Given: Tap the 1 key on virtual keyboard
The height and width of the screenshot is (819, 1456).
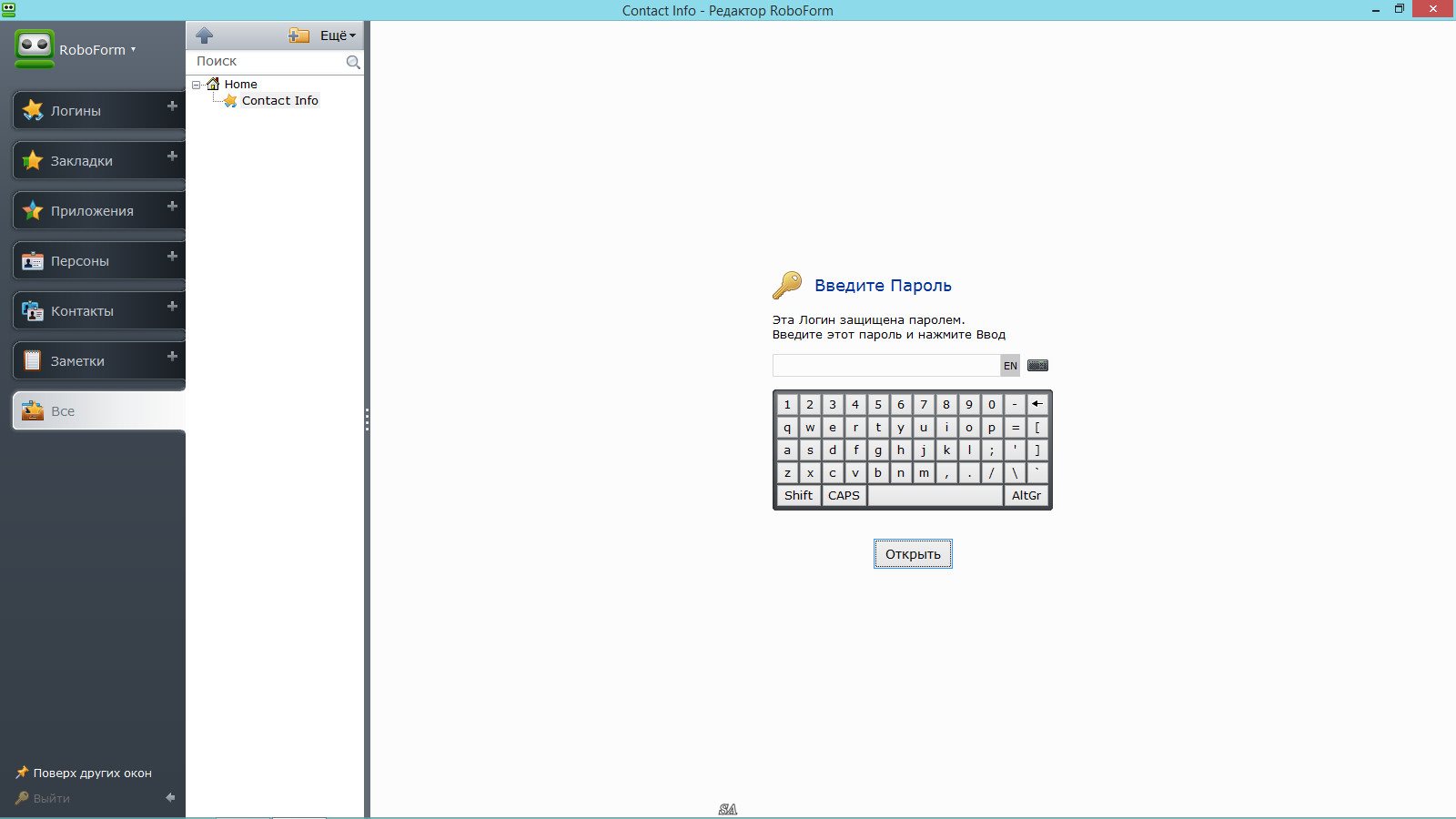Looking at the screenshot, I should click(x=787, y=404).
